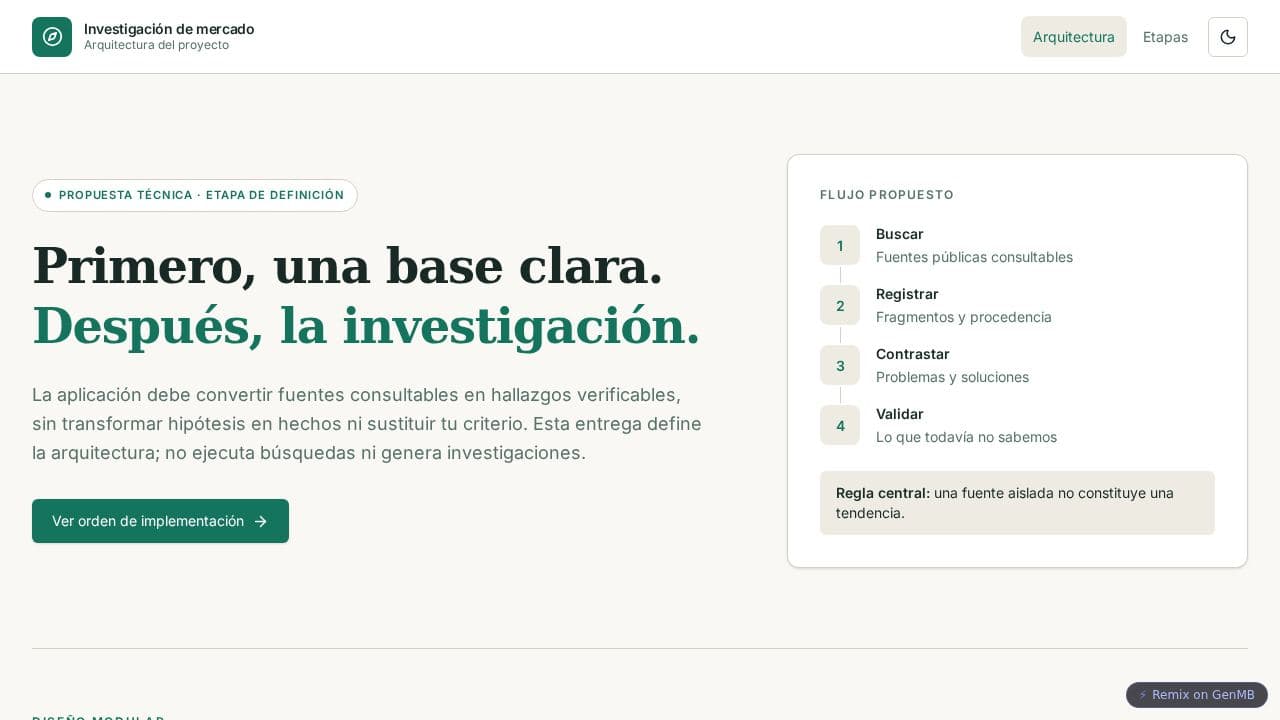The width and height of the screenshot is (1280, 720).
Task: Click the Remix on GenMB badge
Action: point(1197,695)
